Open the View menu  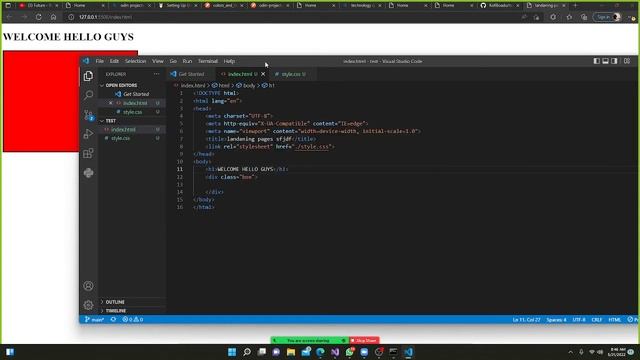(158, 61)
